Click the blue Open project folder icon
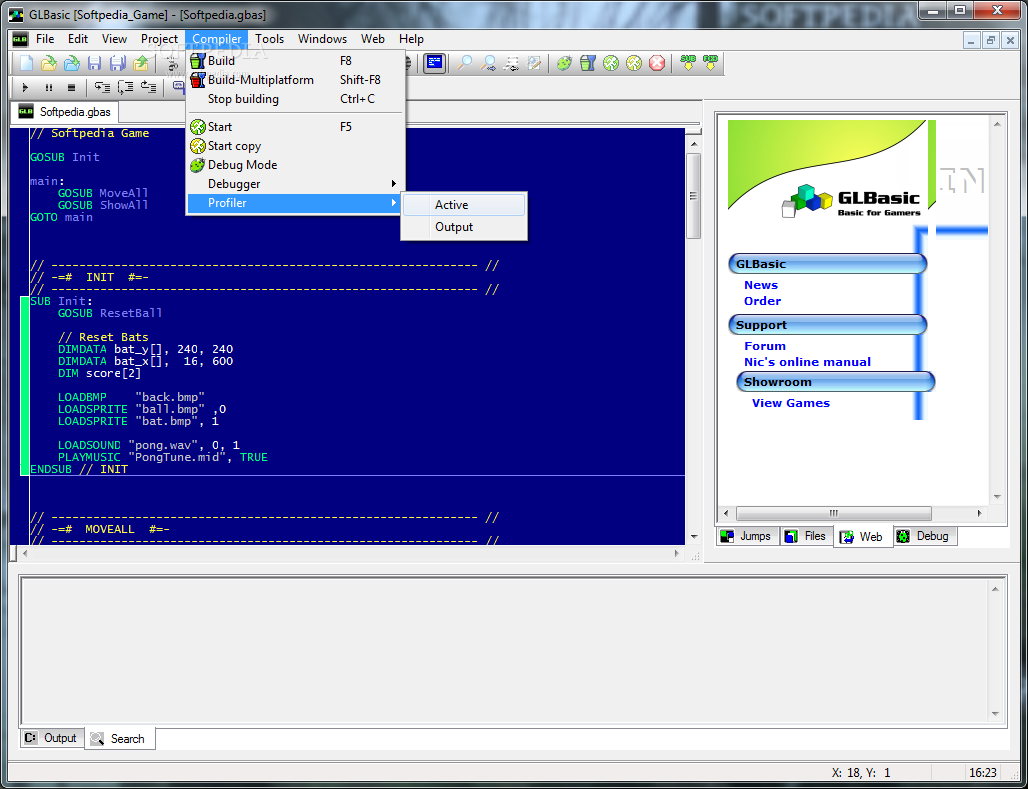Screen dimensions: 1028x789 click(71, 63)
